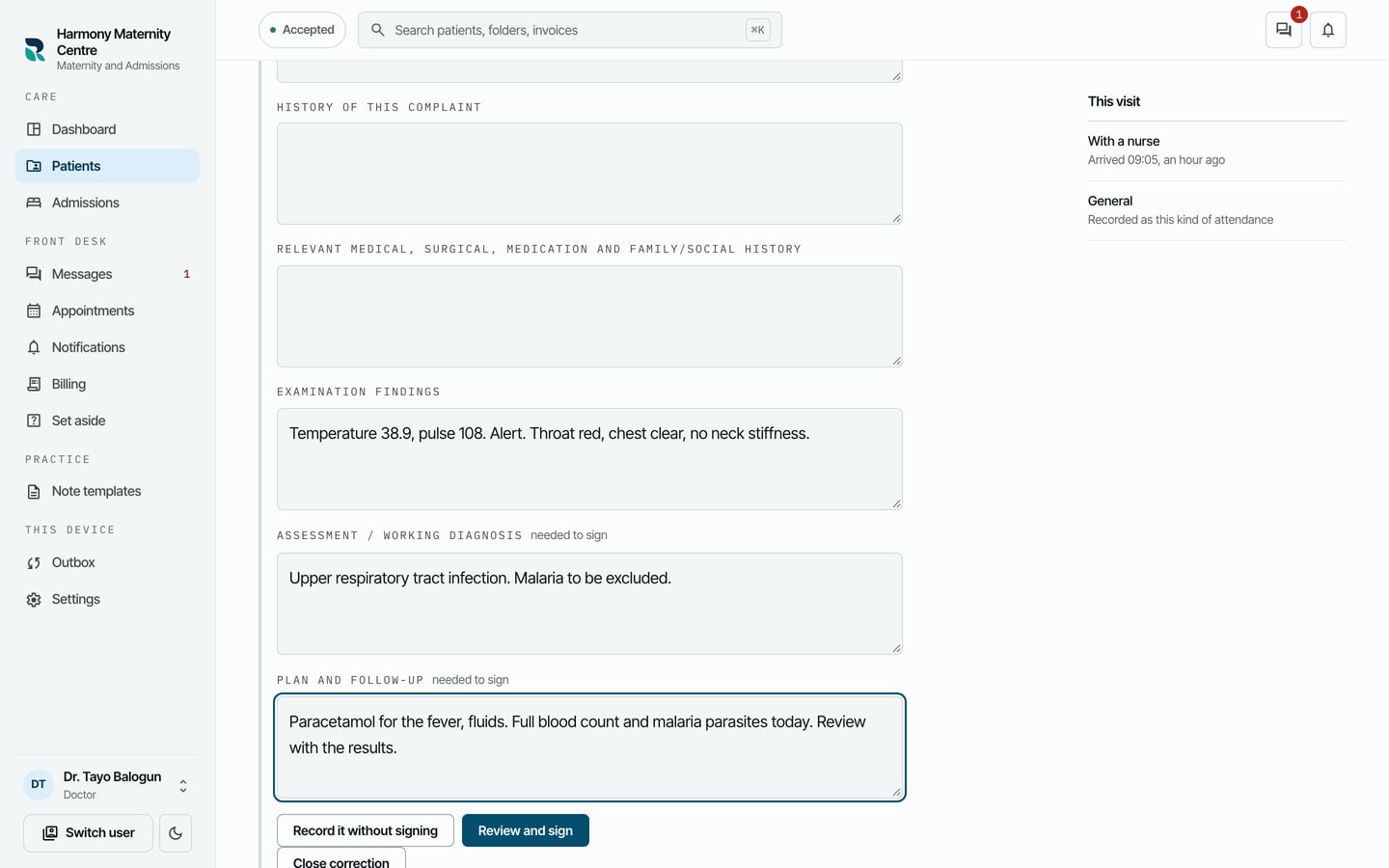Click the Plan and follow-up text area
This screenshot has height=868, width=1389.
(589, 747)
